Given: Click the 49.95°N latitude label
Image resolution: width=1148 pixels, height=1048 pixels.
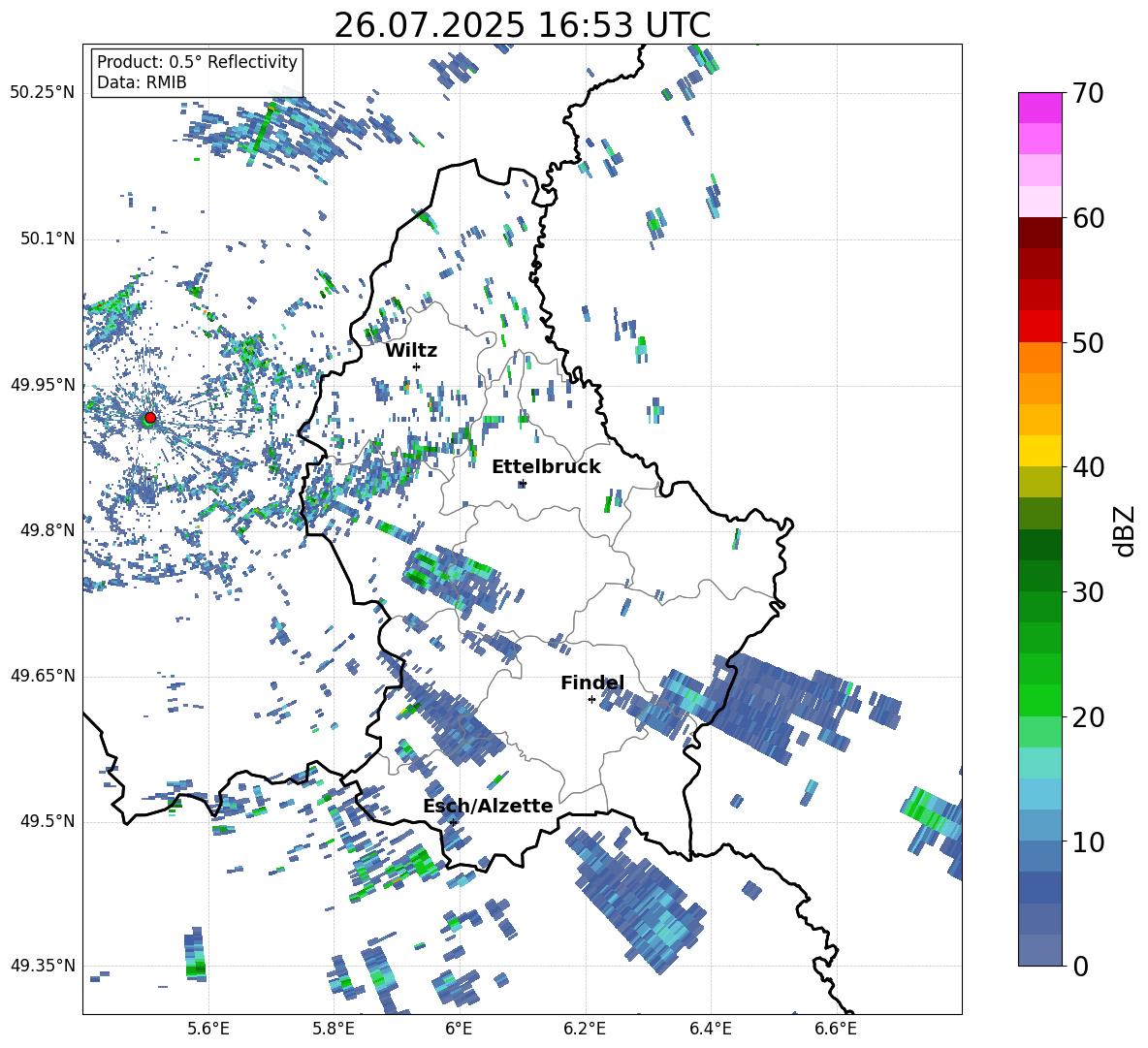Looking at the screenshot, I should (43, 385).
